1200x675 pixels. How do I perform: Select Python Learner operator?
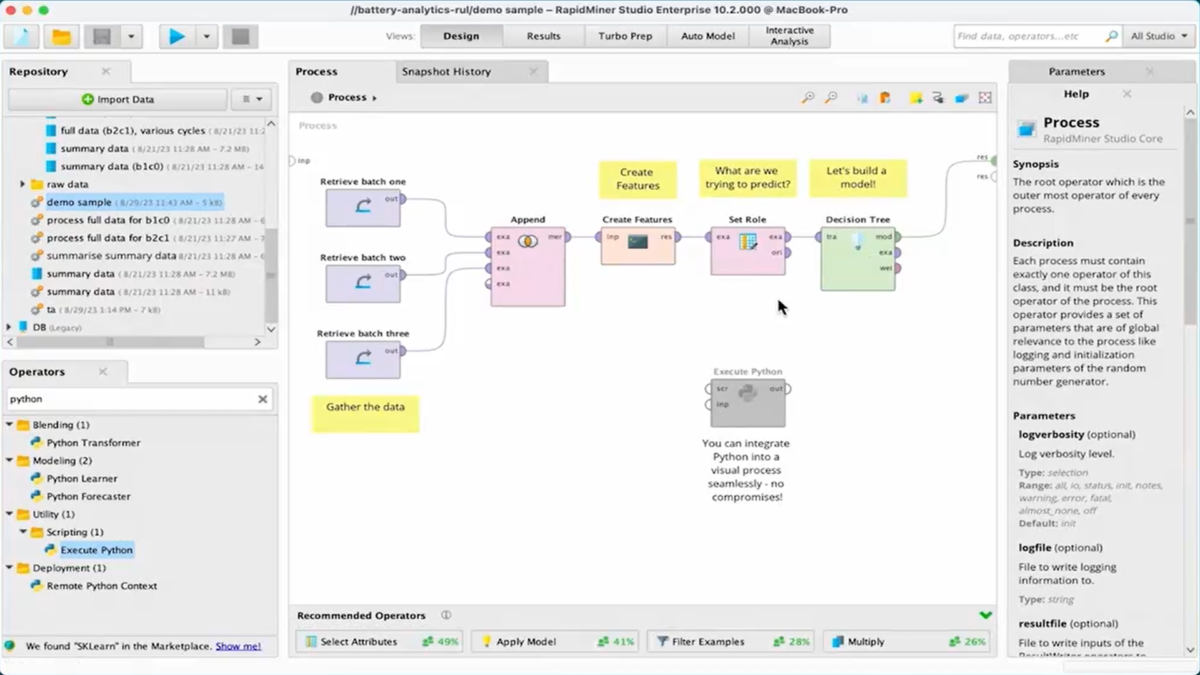click(73, 479)
